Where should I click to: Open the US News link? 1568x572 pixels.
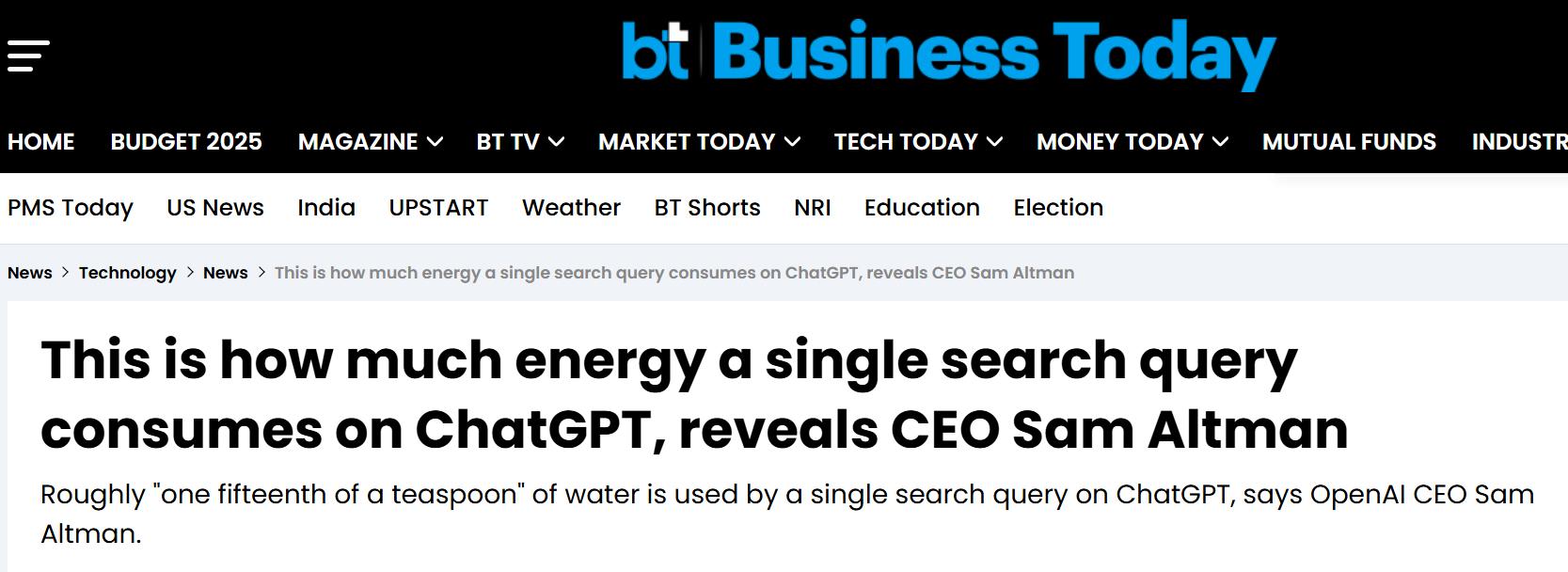pyautogui.click(x=215, y=208)
